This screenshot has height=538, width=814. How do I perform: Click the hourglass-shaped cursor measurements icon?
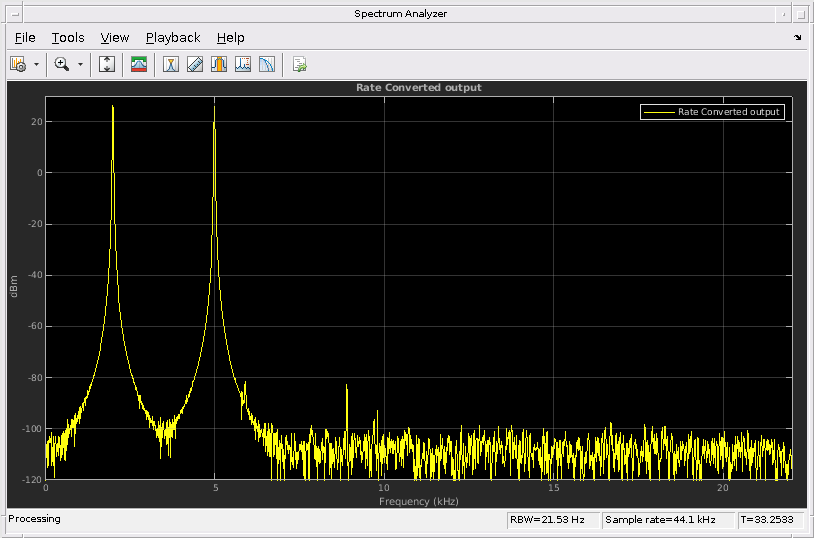tap(171, 64)
